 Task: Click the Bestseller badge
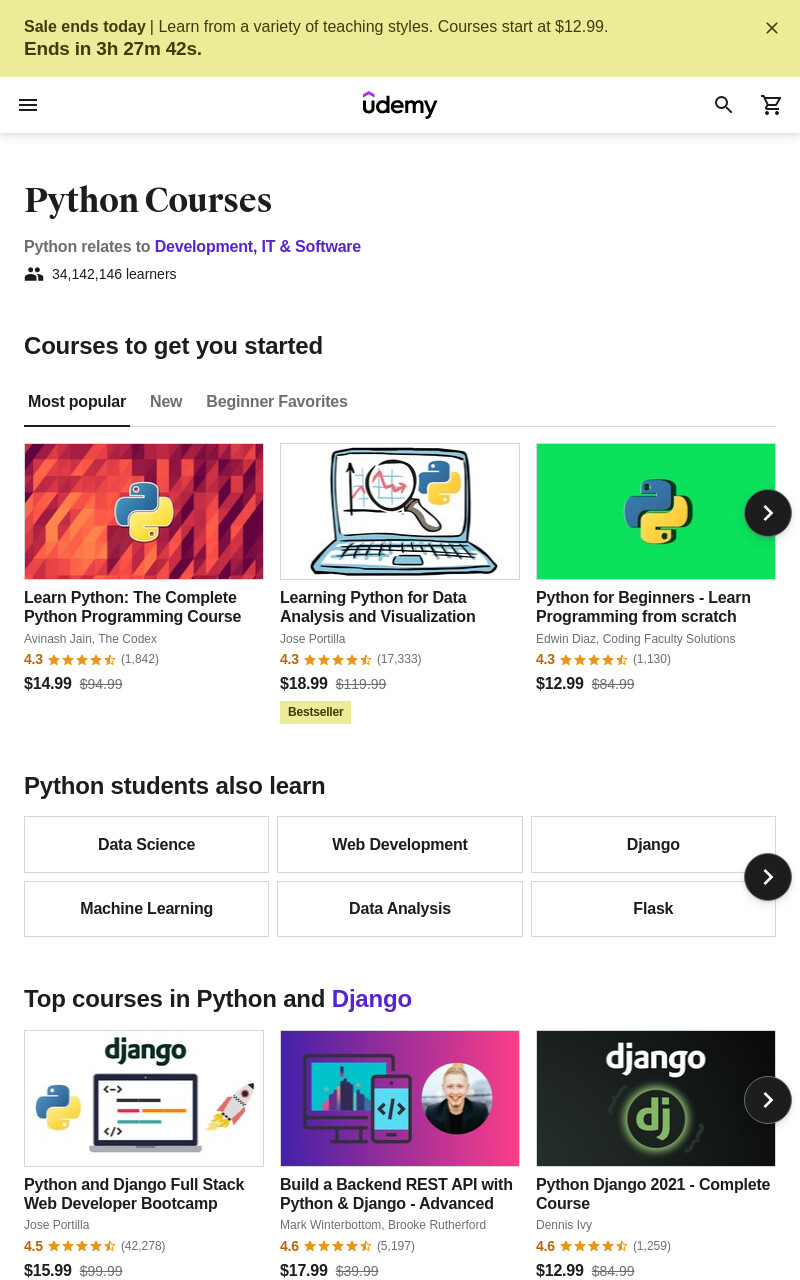click(x=315, y=712)
